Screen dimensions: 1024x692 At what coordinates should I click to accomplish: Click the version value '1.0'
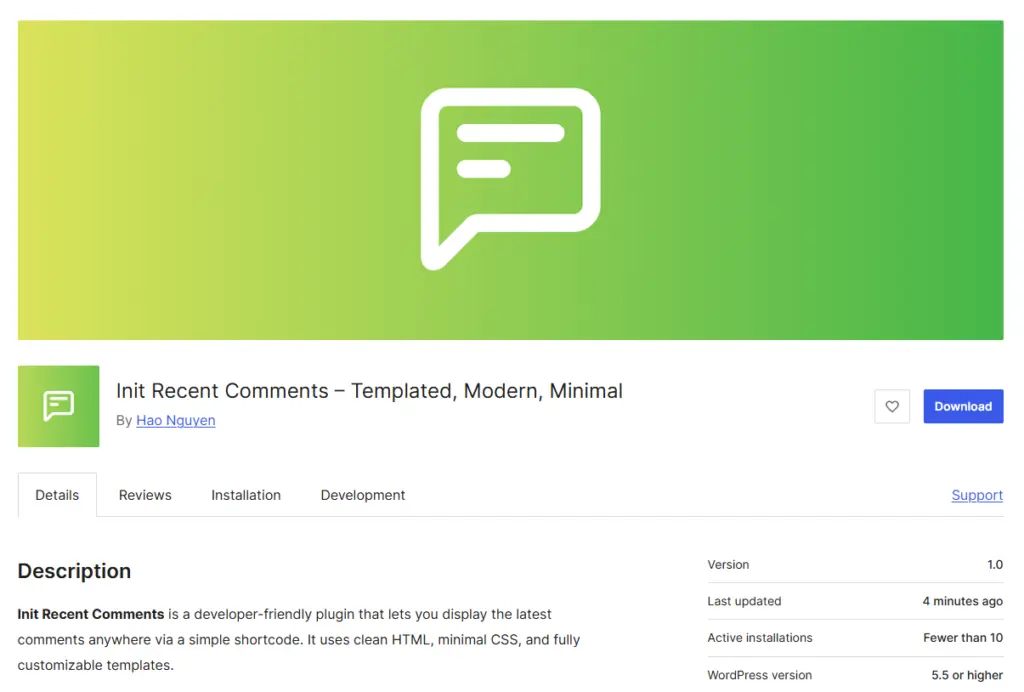[995, 565]
